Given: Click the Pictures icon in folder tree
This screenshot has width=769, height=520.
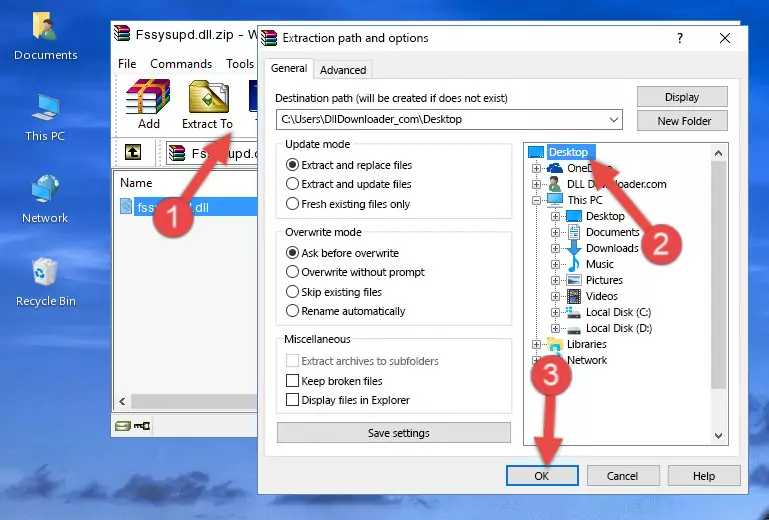Looking at the screenshot, I should (573, 280).
